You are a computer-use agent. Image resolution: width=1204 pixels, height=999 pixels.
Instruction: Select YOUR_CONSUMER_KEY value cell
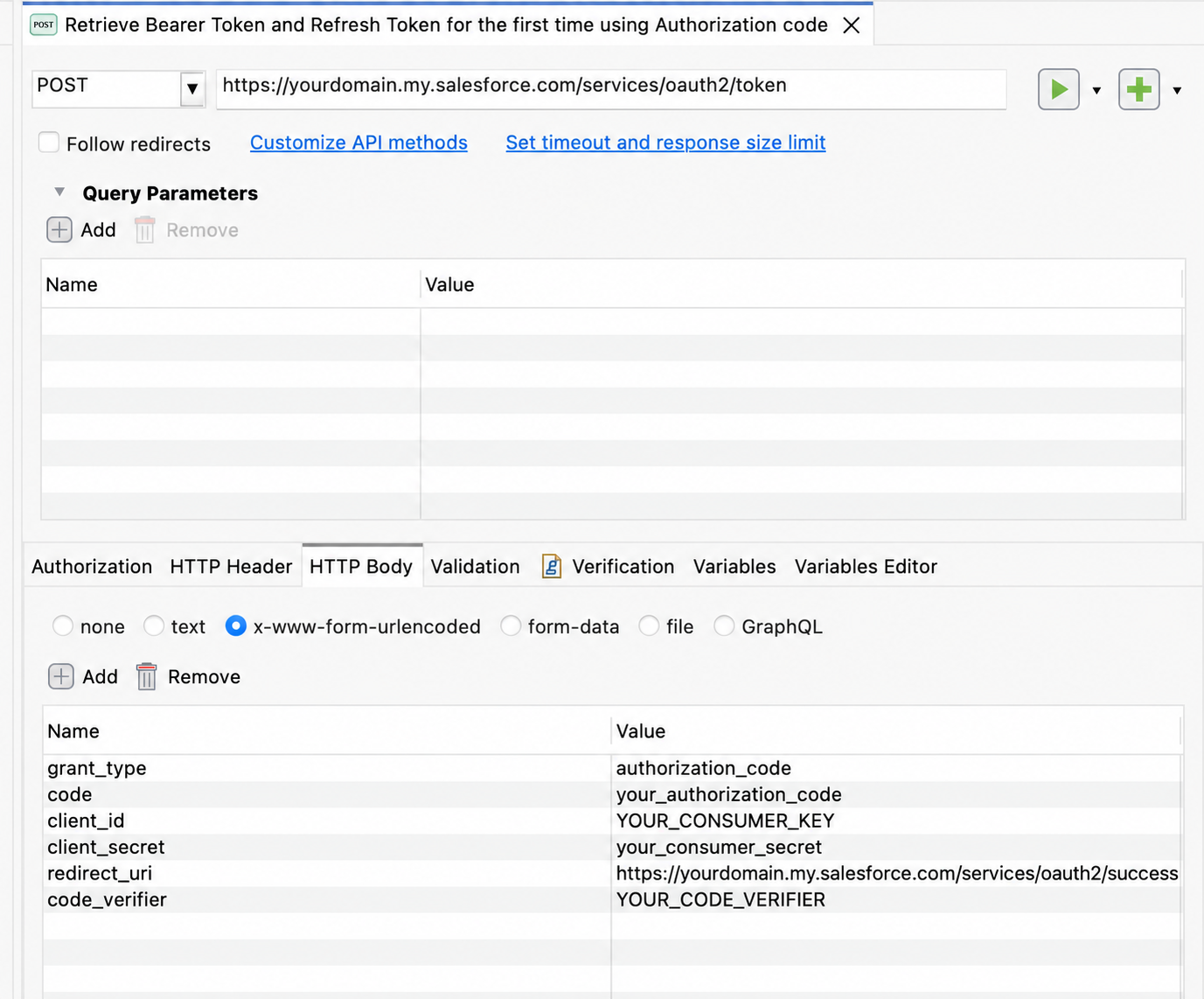[897, 821]
